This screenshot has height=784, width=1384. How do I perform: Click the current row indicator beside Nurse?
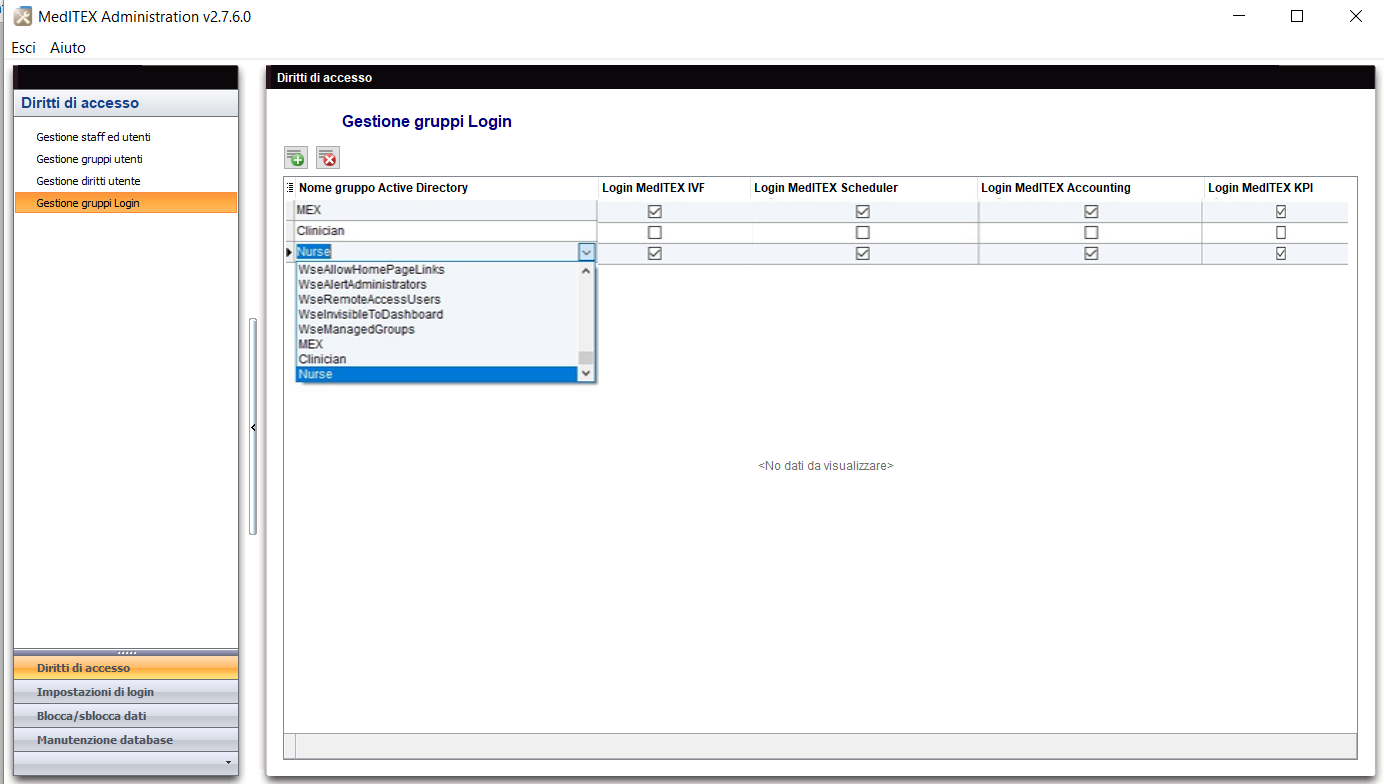289,253
